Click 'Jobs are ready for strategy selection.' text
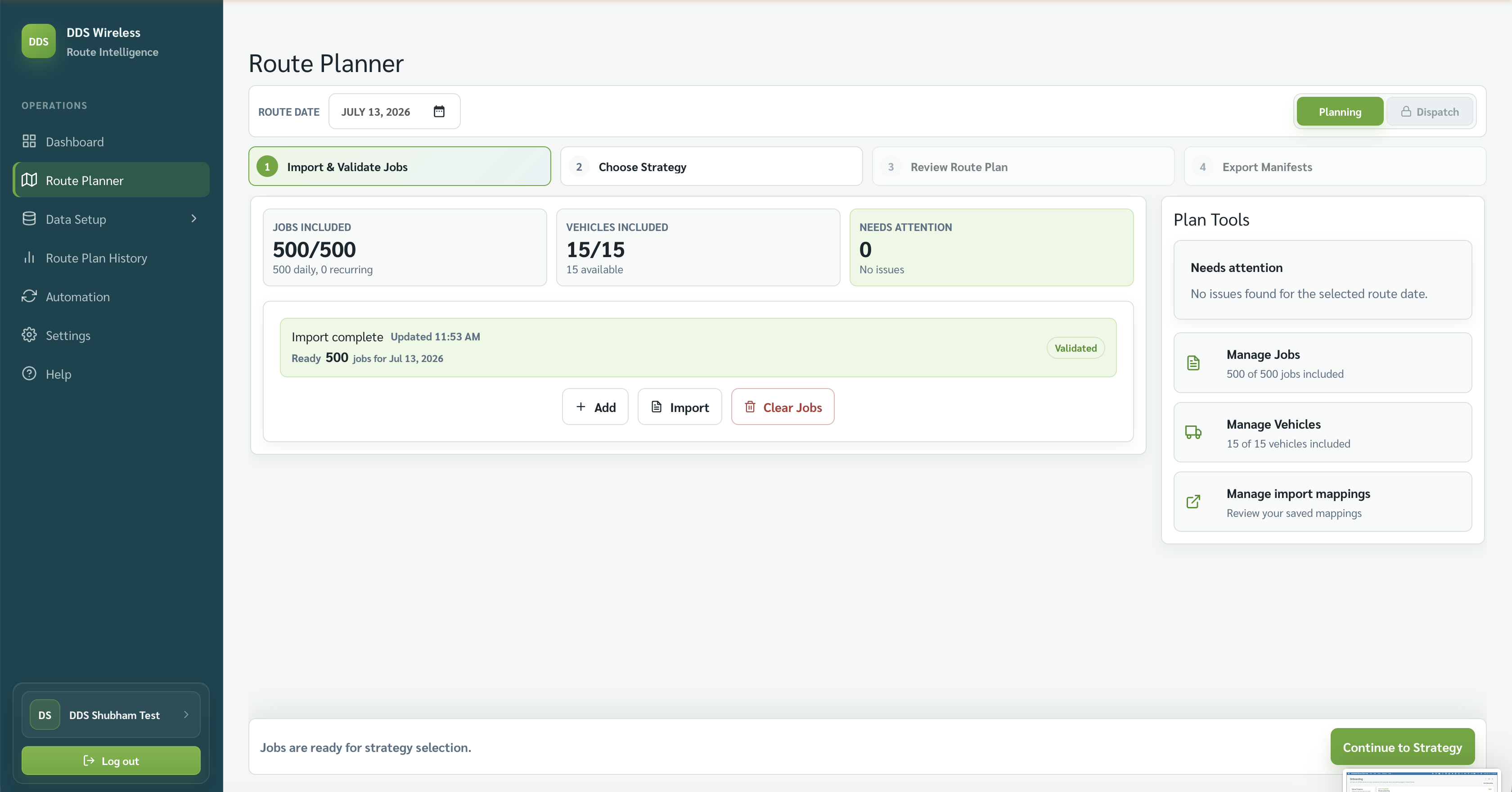The image size is (1512, 792). (x=366, y=747)
